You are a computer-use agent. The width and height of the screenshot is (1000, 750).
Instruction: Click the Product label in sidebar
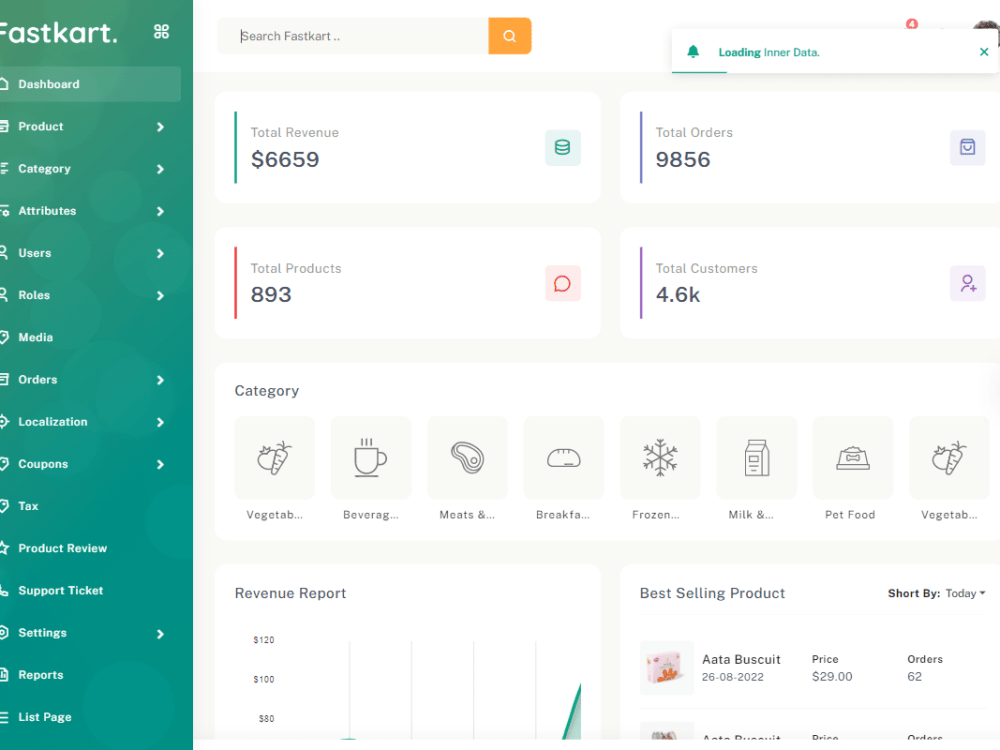pyautogui.click(x=41, y=126)
